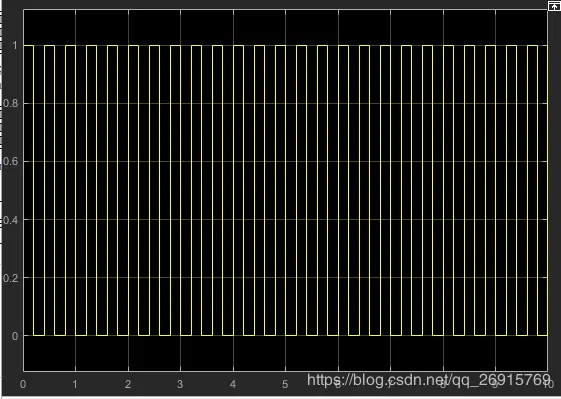Screen dimensions: 561x399
Task: Click the maximize axes icon at scope corner
Action: click(553, 6)
